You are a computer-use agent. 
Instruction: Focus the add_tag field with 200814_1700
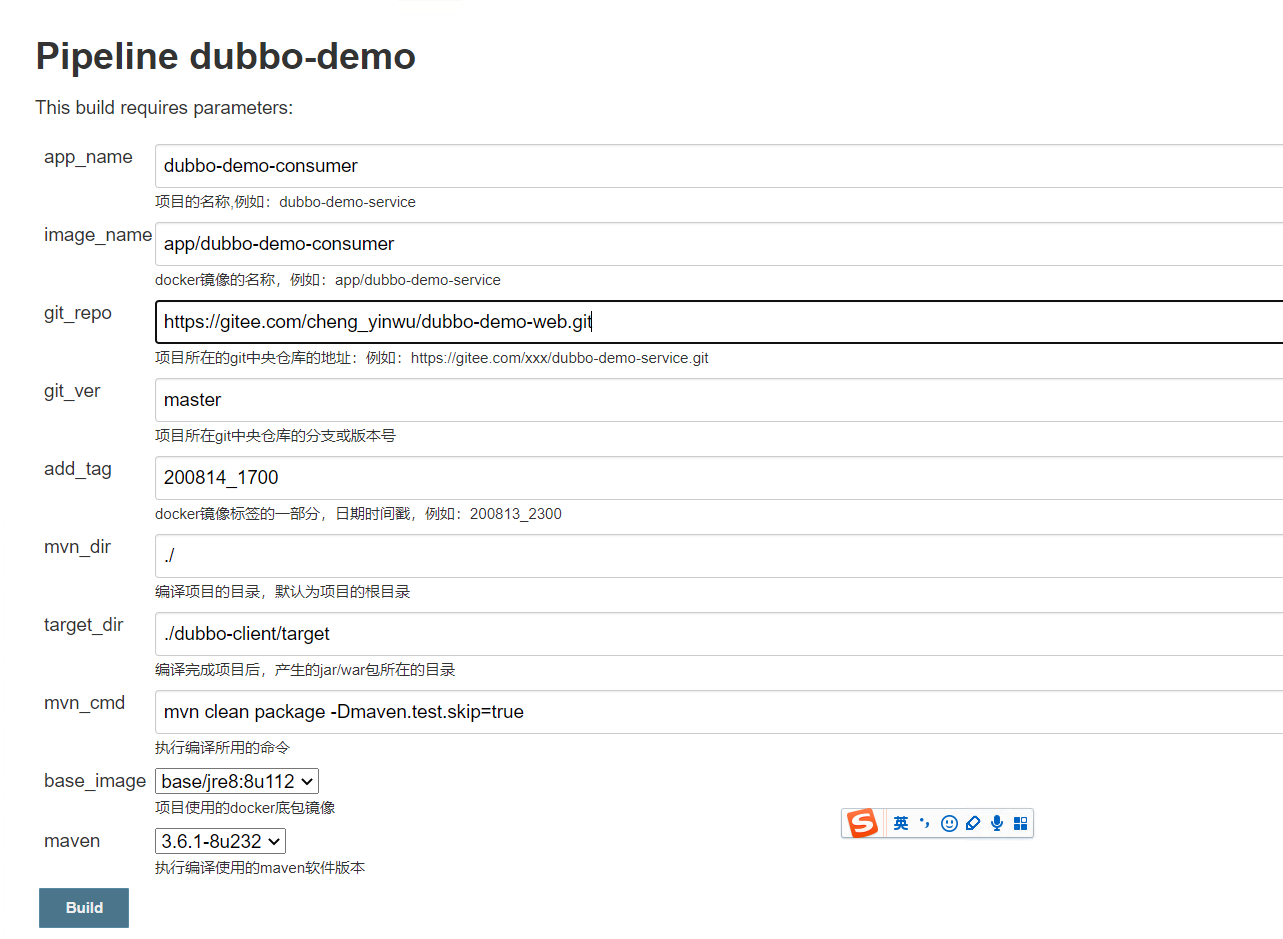719,478
